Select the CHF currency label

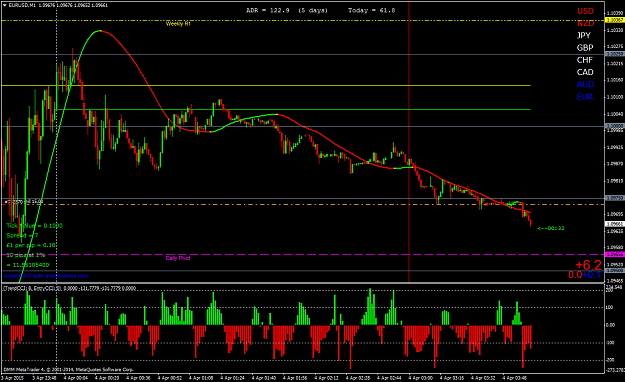[584, 60]
